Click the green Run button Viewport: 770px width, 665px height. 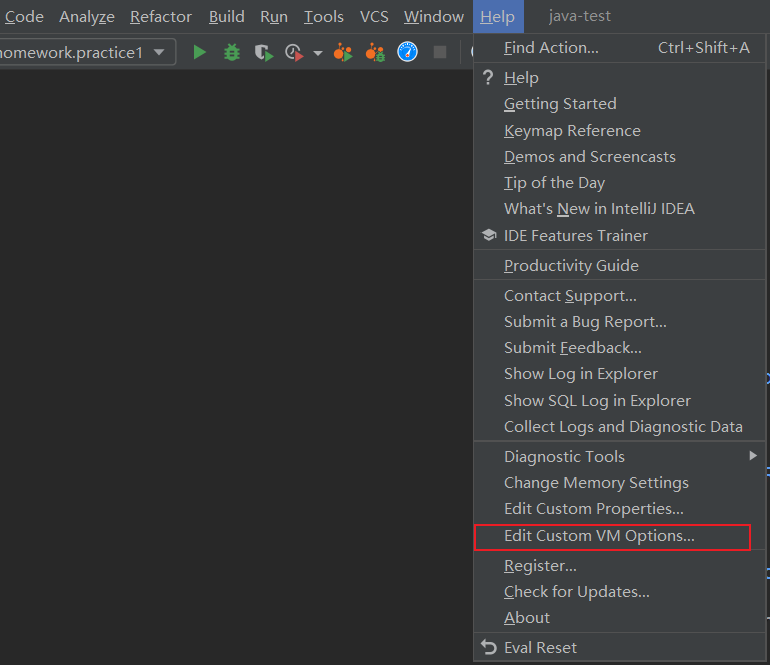pos(199,52)
